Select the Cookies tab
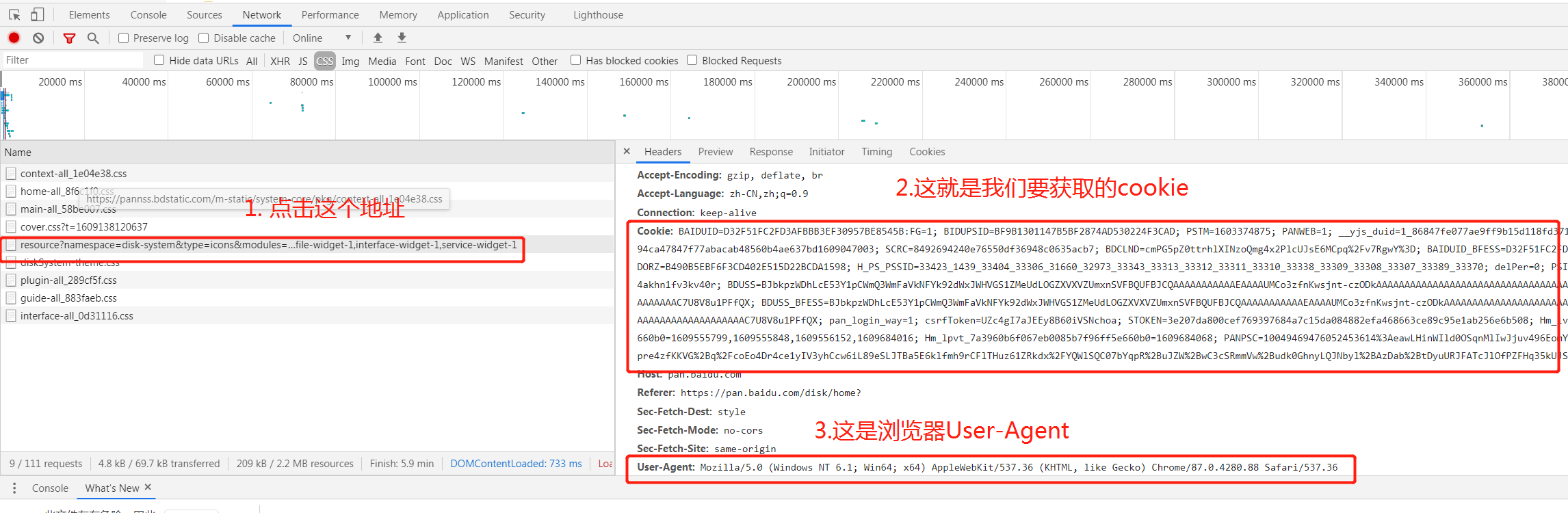Screen dimensions: 1568x513 [x=927, y=152]
